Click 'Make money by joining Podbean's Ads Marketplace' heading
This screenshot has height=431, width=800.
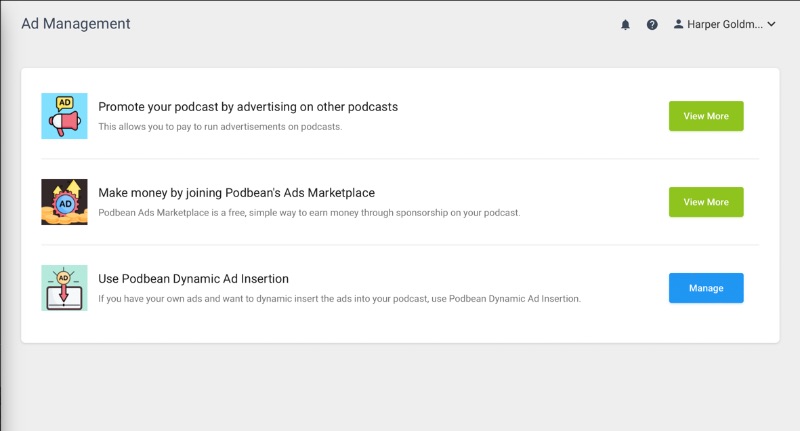(x=236, y=193)
